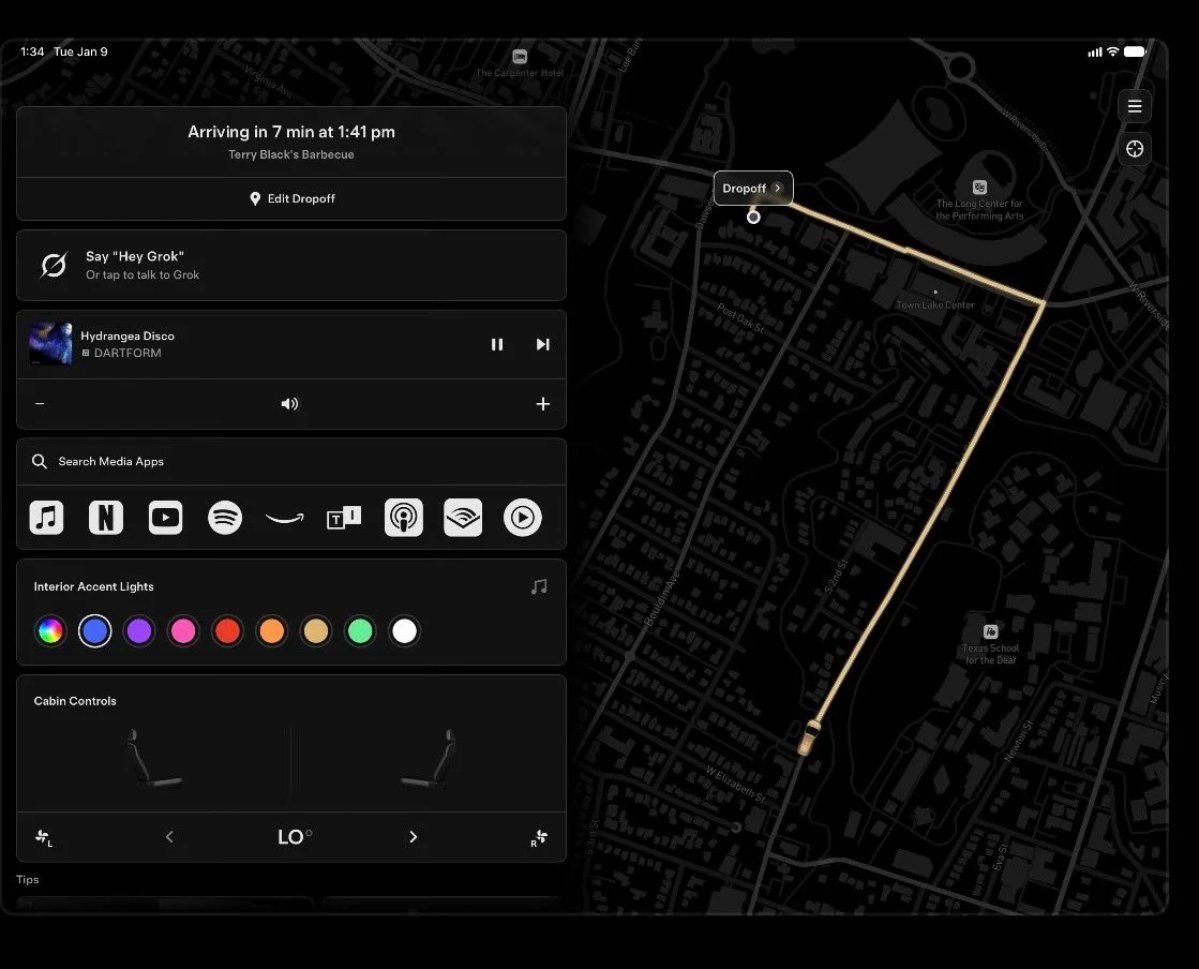This screenshot has width=1199, height=969.
Task: Open the Dropoff label on the map
Action: (752, 188)
